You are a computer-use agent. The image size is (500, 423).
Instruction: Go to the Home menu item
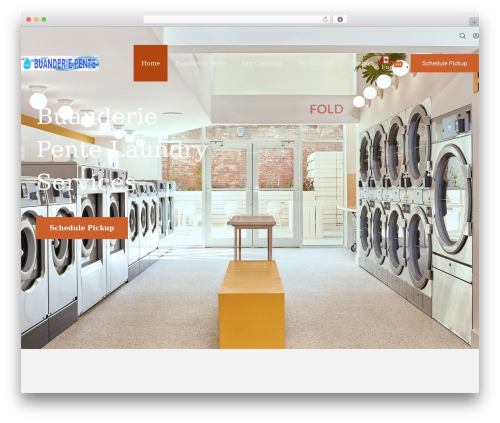[150, 63]
